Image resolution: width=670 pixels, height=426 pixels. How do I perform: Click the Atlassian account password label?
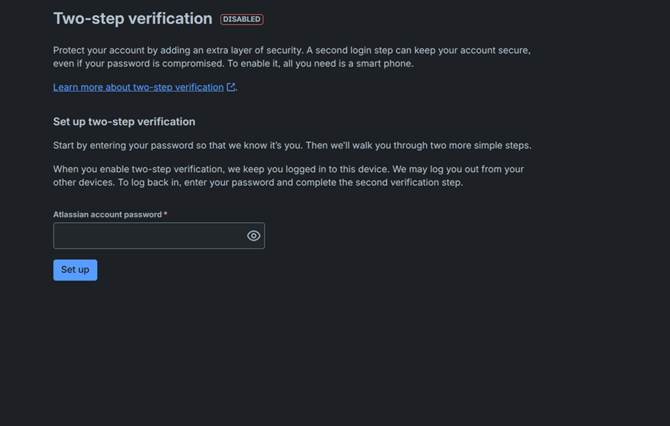[107, 214]
